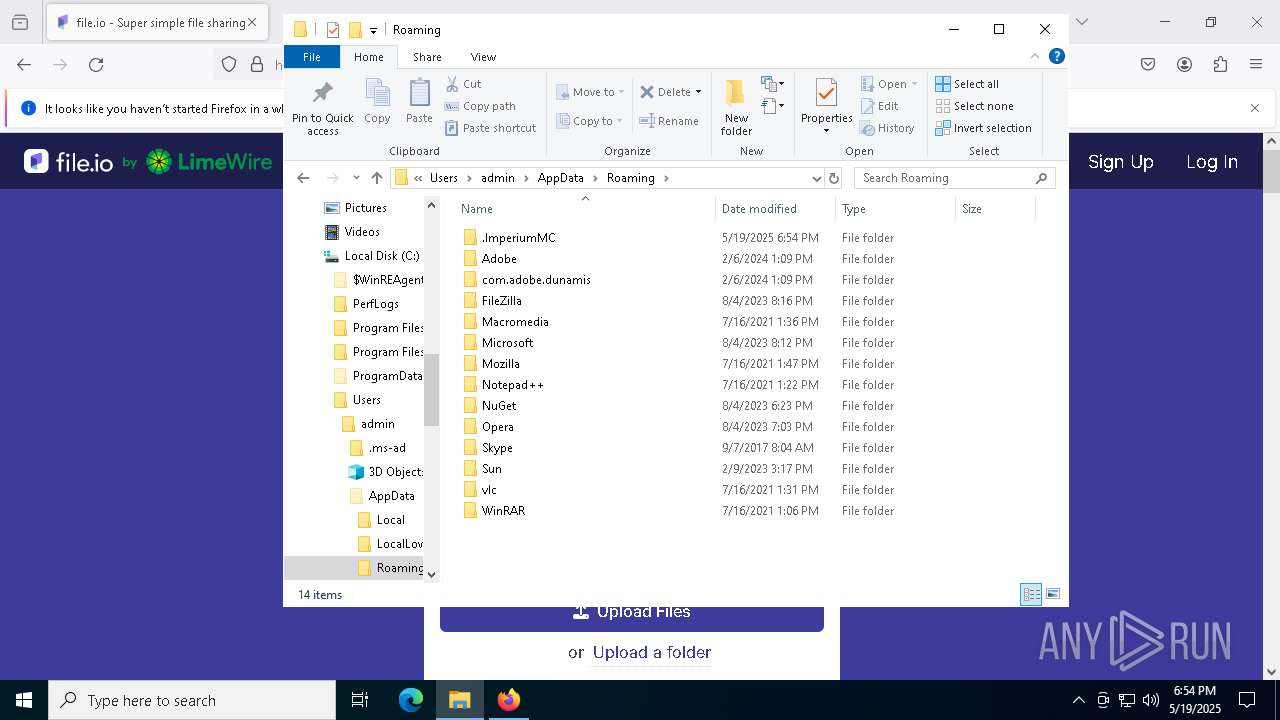Click Select all in ribbon
Image resolution: width=1280 pixels, height=720 pixels.
[x=967, y=84]
